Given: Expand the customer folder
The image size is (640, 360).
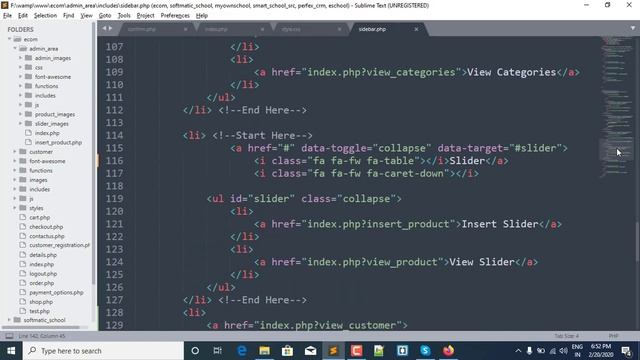Looking at the screenshot, I should (15, 152).
